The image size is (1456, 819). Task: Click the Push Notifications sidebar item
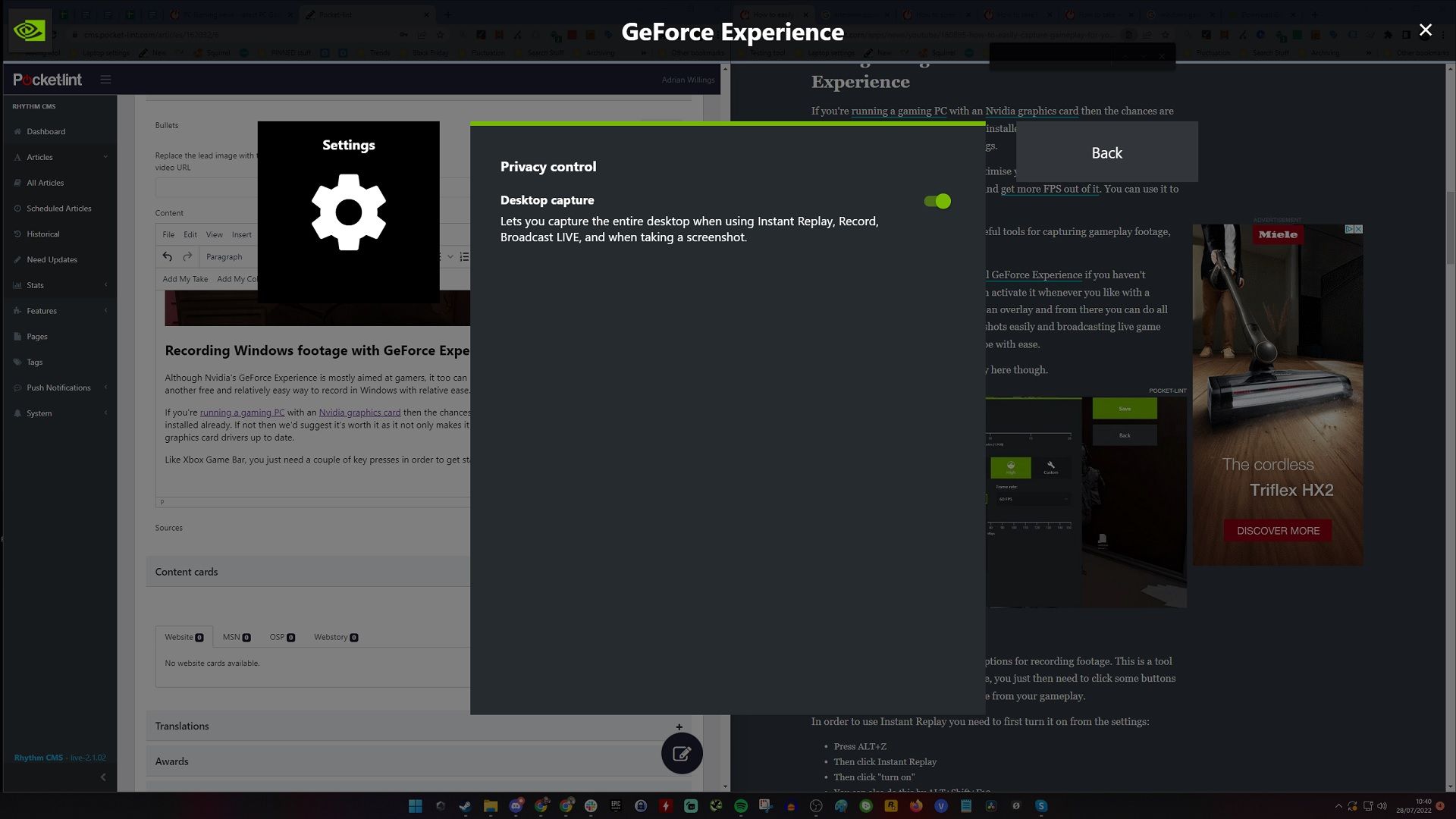click(58, 387)
